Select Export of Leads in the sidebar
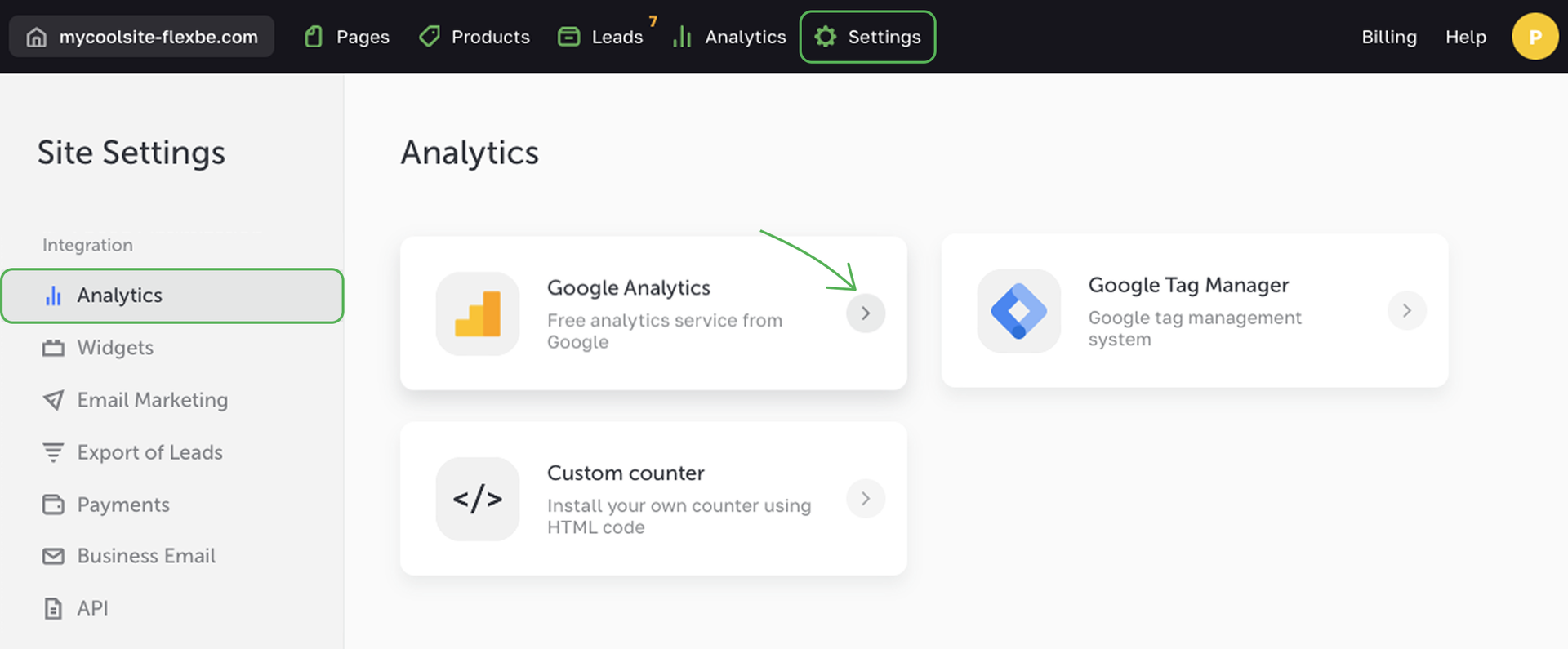Screen dimensions: 1568x649 (149, 452)
